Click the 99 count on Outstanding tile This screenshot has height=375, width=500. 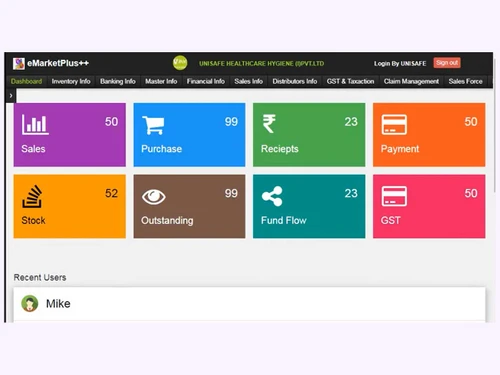(231, 193)
